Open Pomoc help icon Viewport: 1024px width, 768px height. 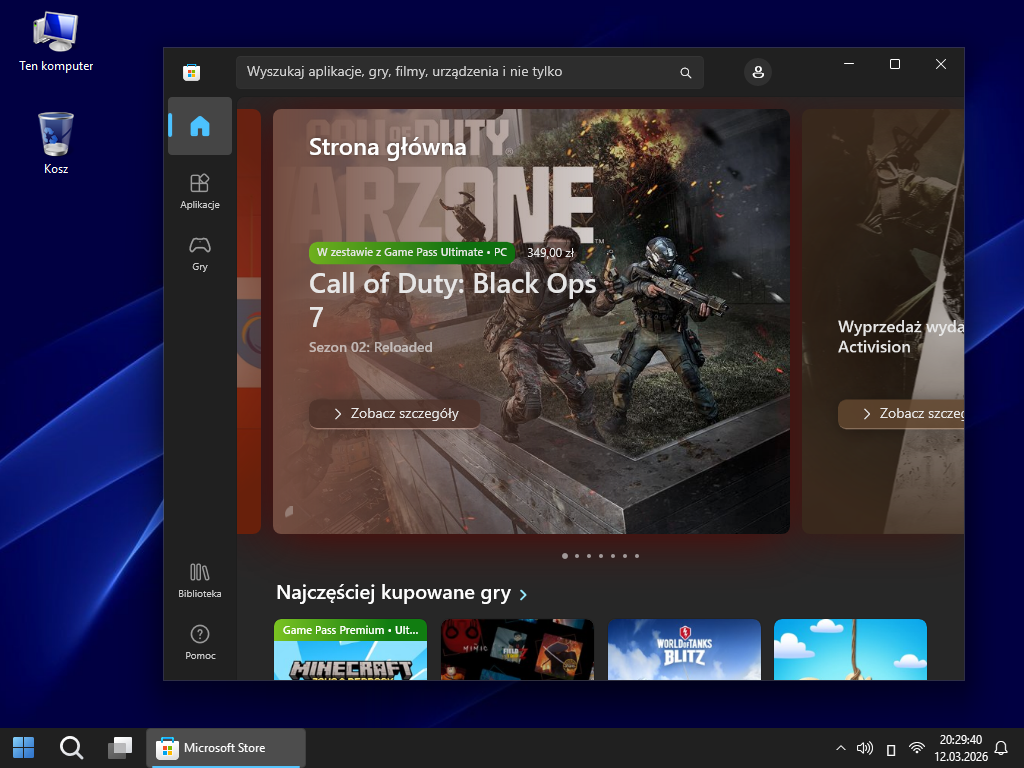(200, 642)
